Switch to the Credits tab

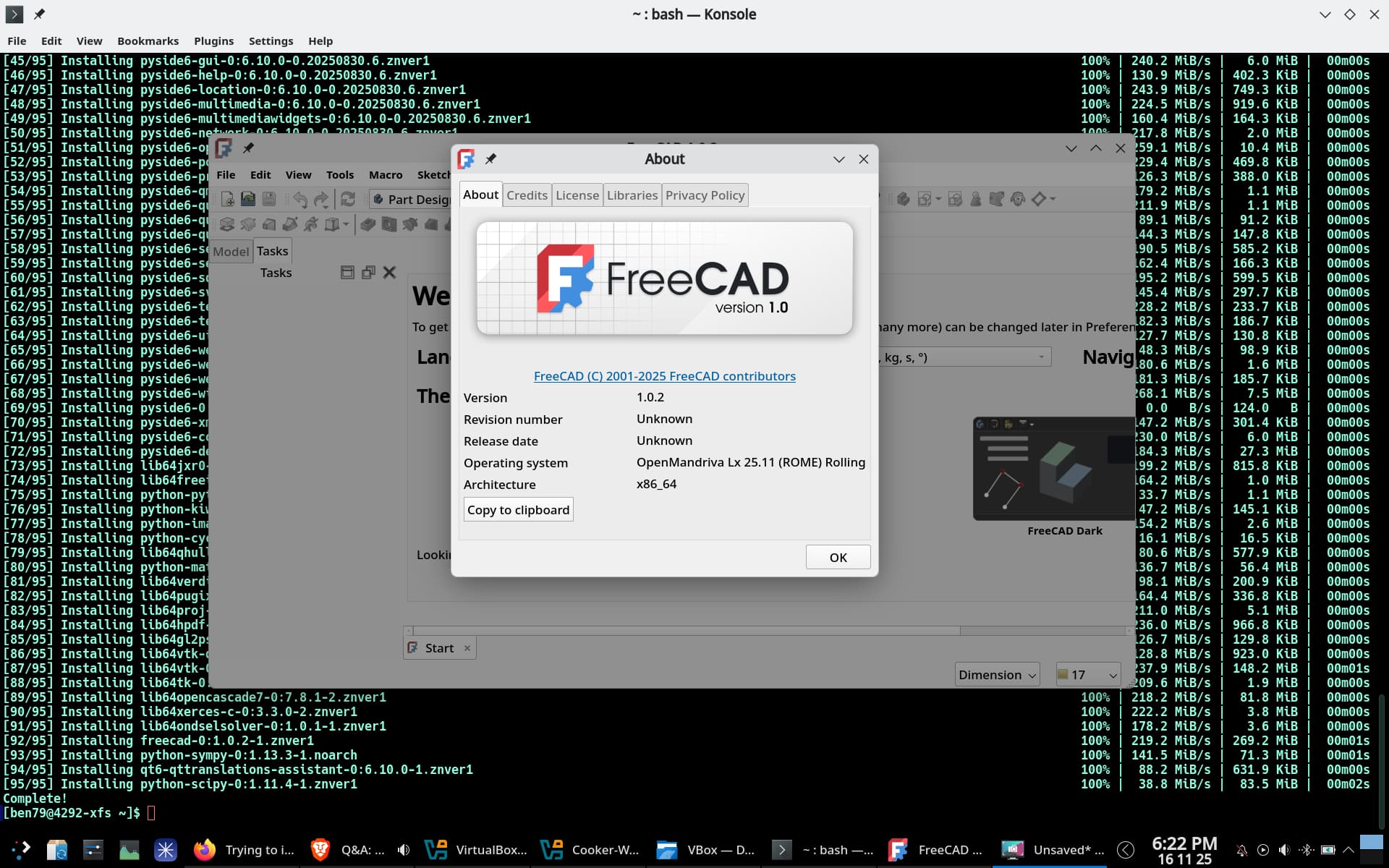pyautogui.click(x=527, y=195)
